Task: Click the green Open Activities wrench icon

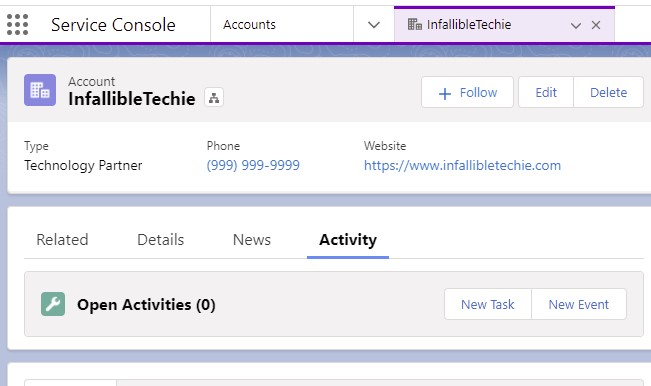Action: (53, 304)
